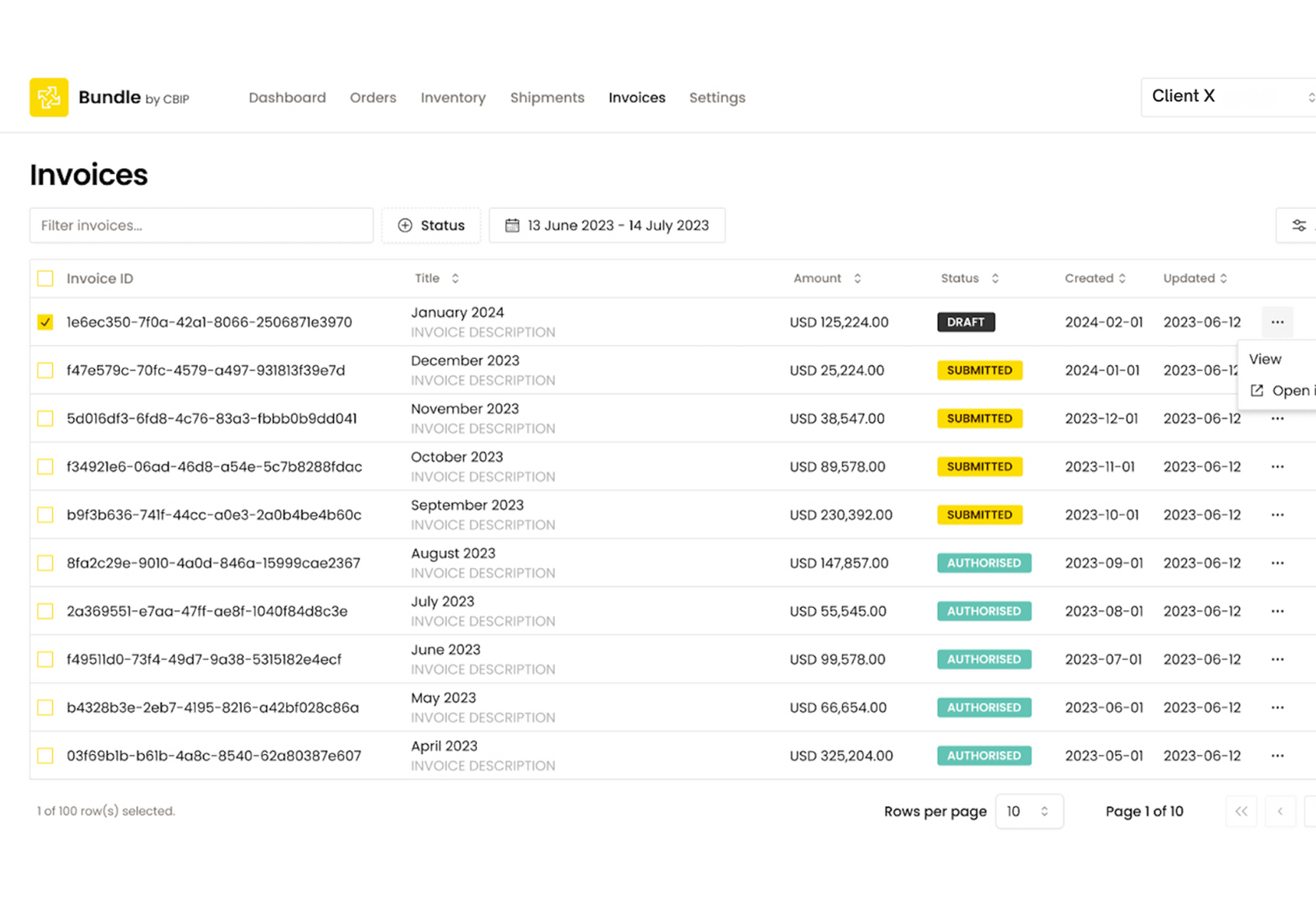Screen dimensions: 1316x907
Task: Sort by the Status column
Action: pos(969,278)
